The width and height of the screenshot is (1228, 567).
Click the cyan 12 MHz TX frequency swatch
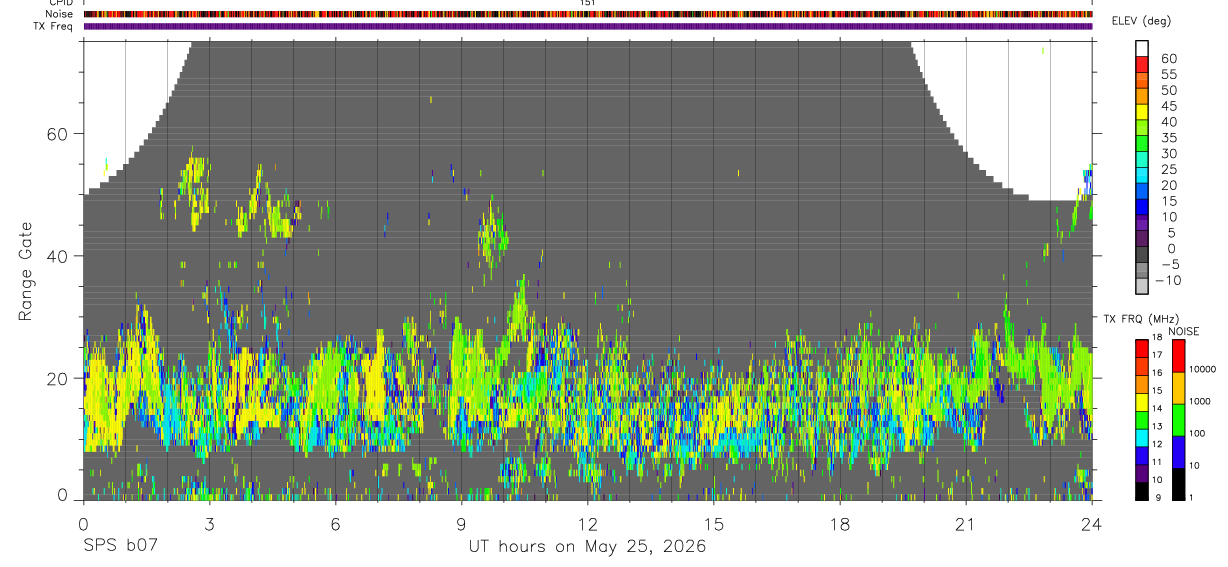1143,438
